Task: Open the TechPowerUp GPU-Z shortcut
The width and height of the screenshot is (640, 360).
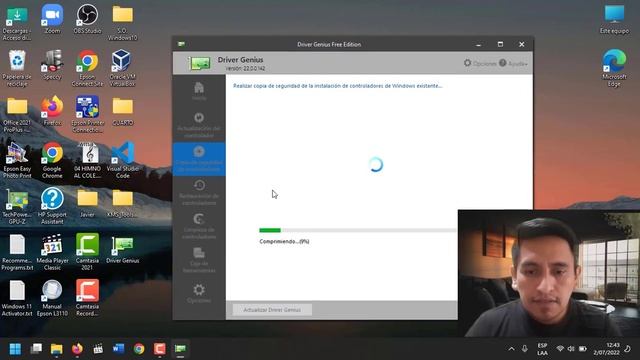Action: (x=17, y=206)
